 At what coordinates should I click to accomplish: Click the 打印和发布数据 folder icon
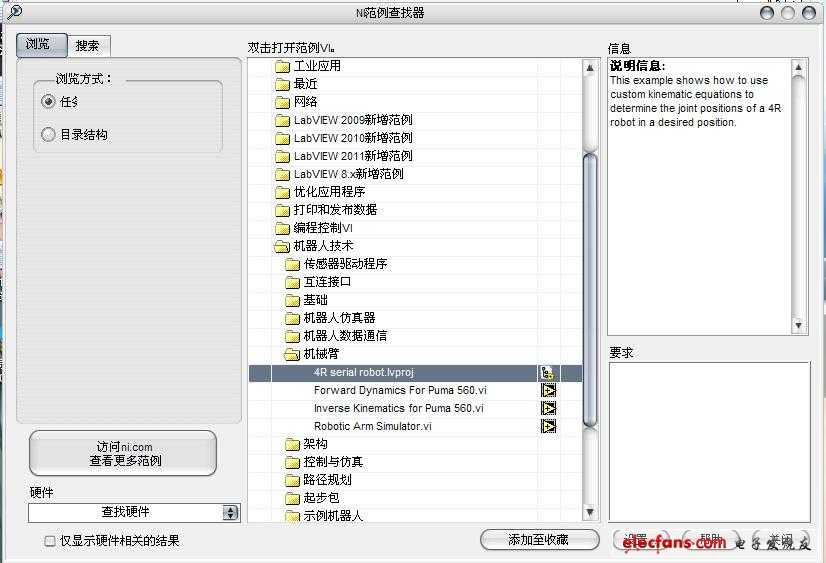pos(283,210)
